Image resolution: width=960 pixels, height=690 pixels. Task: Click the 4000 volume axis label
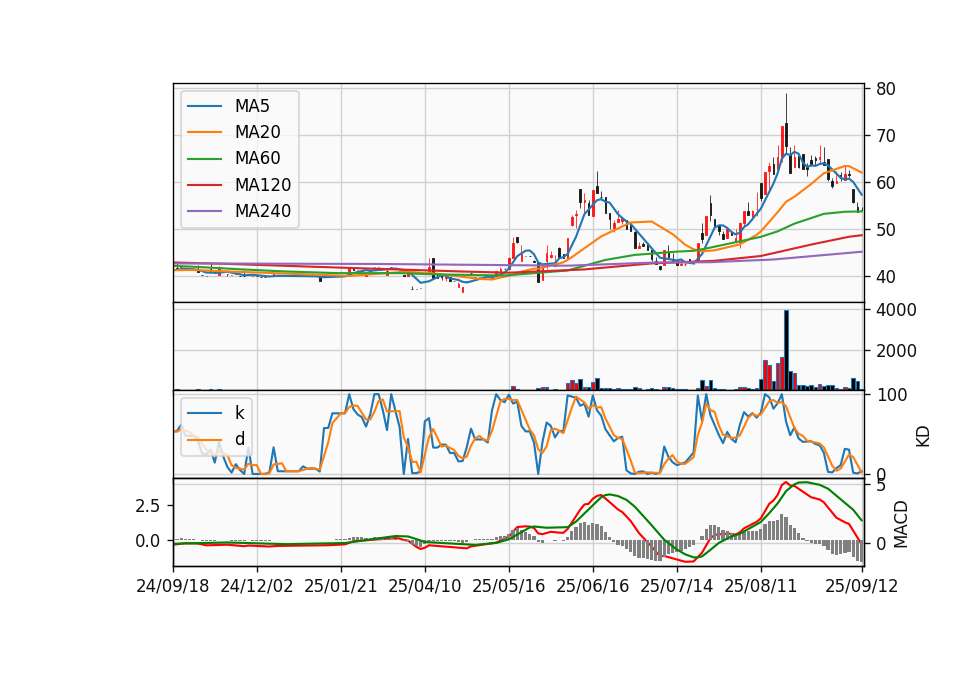point(896,310)
